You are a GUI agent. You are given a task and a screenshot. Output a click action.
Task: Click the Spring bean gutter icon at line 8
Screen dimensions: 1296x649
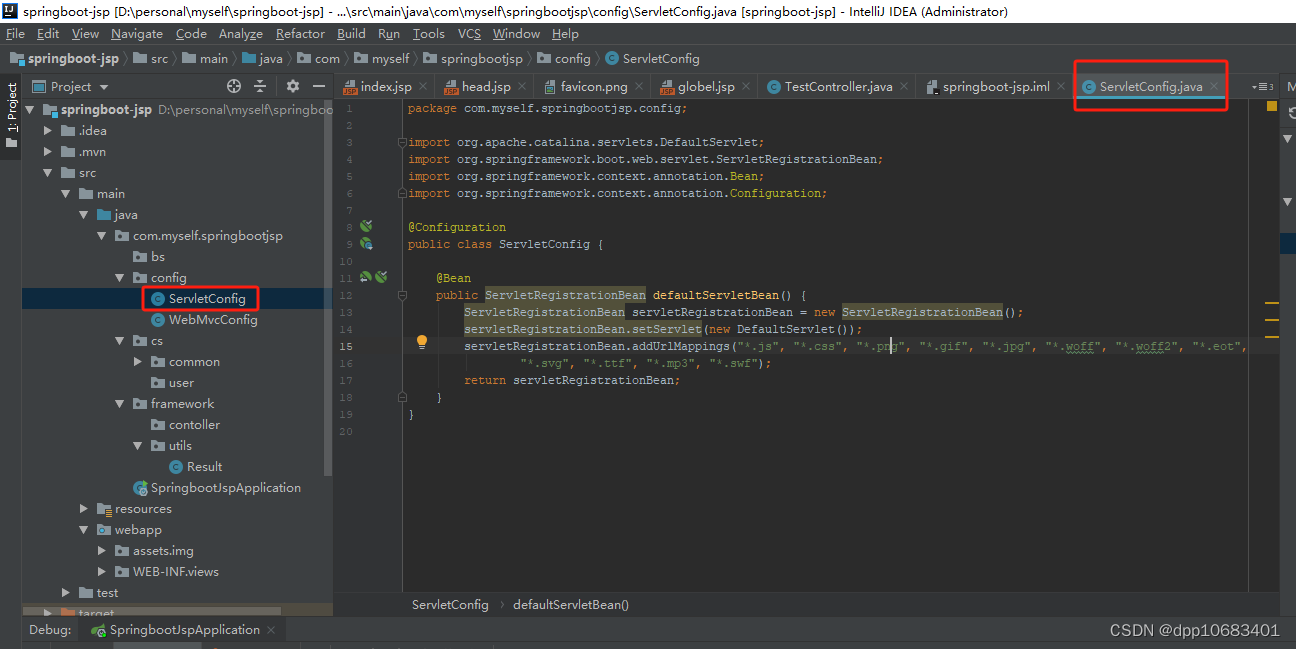pos(366,227)
